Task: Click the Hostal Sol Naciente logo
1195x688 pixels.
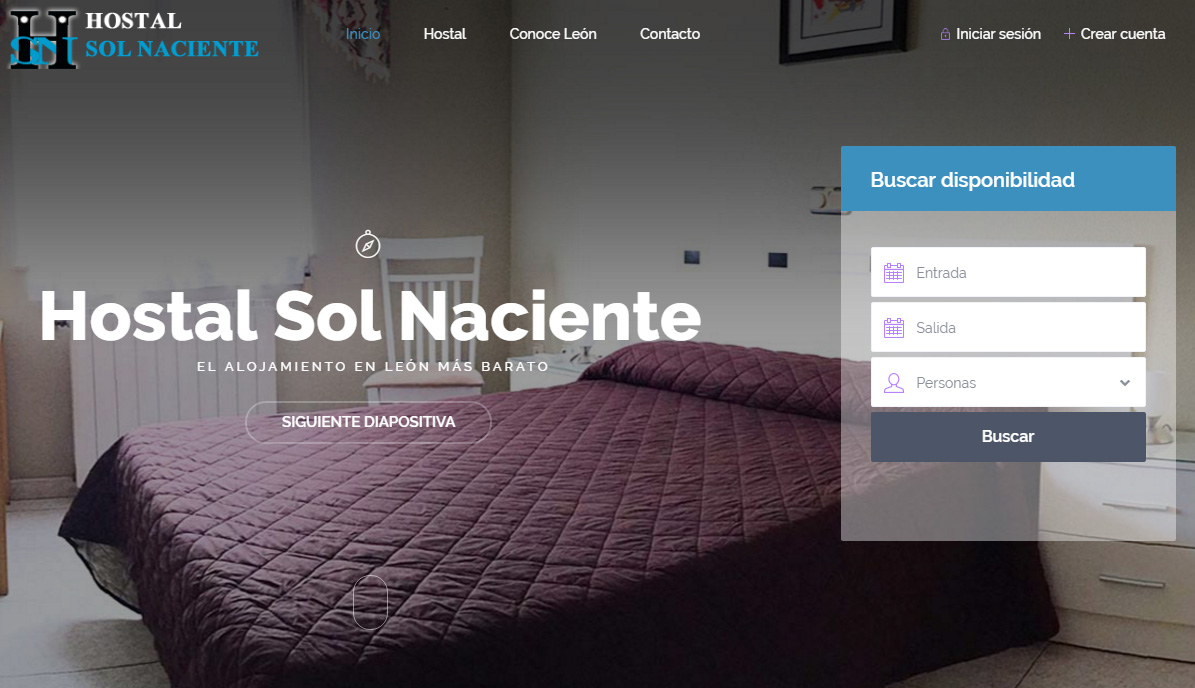Action: (134, 39)
